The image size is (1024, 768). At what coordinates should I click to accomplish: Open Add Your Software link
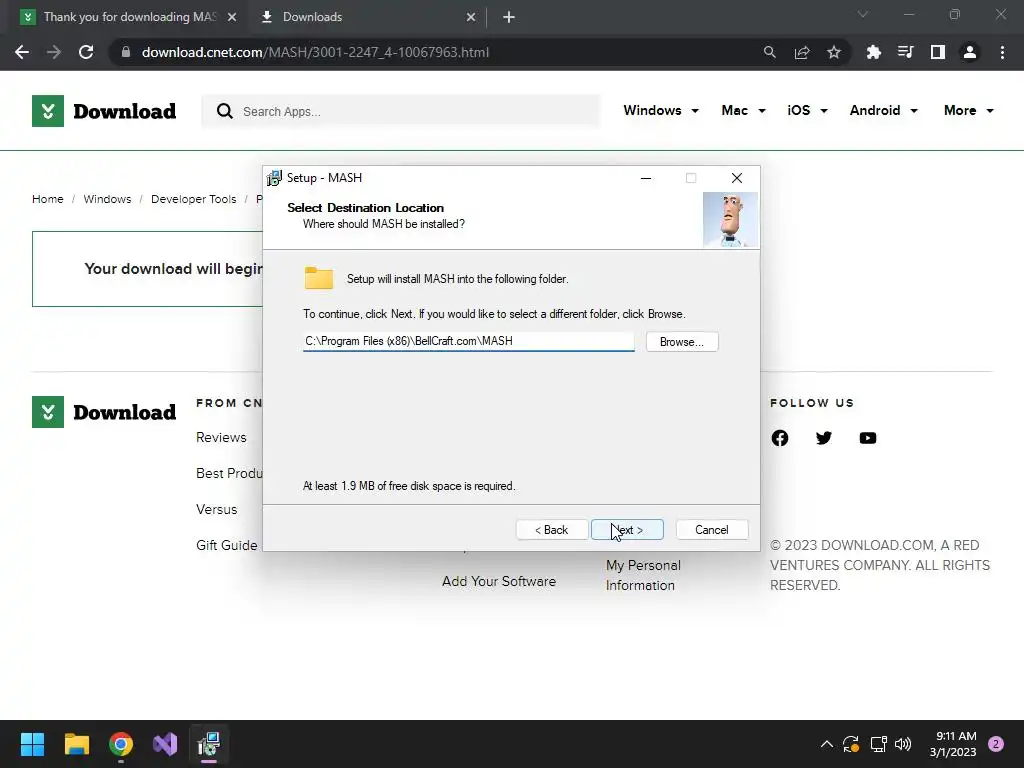pyautogui.click(x=499, y=581)
